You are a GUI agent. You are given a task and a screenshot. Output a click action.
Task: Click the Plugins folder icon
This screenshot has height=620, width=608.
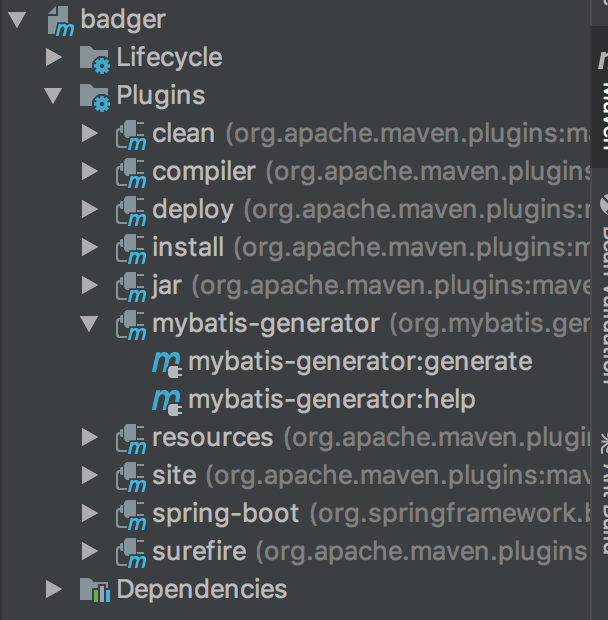(x=94, y=97)
